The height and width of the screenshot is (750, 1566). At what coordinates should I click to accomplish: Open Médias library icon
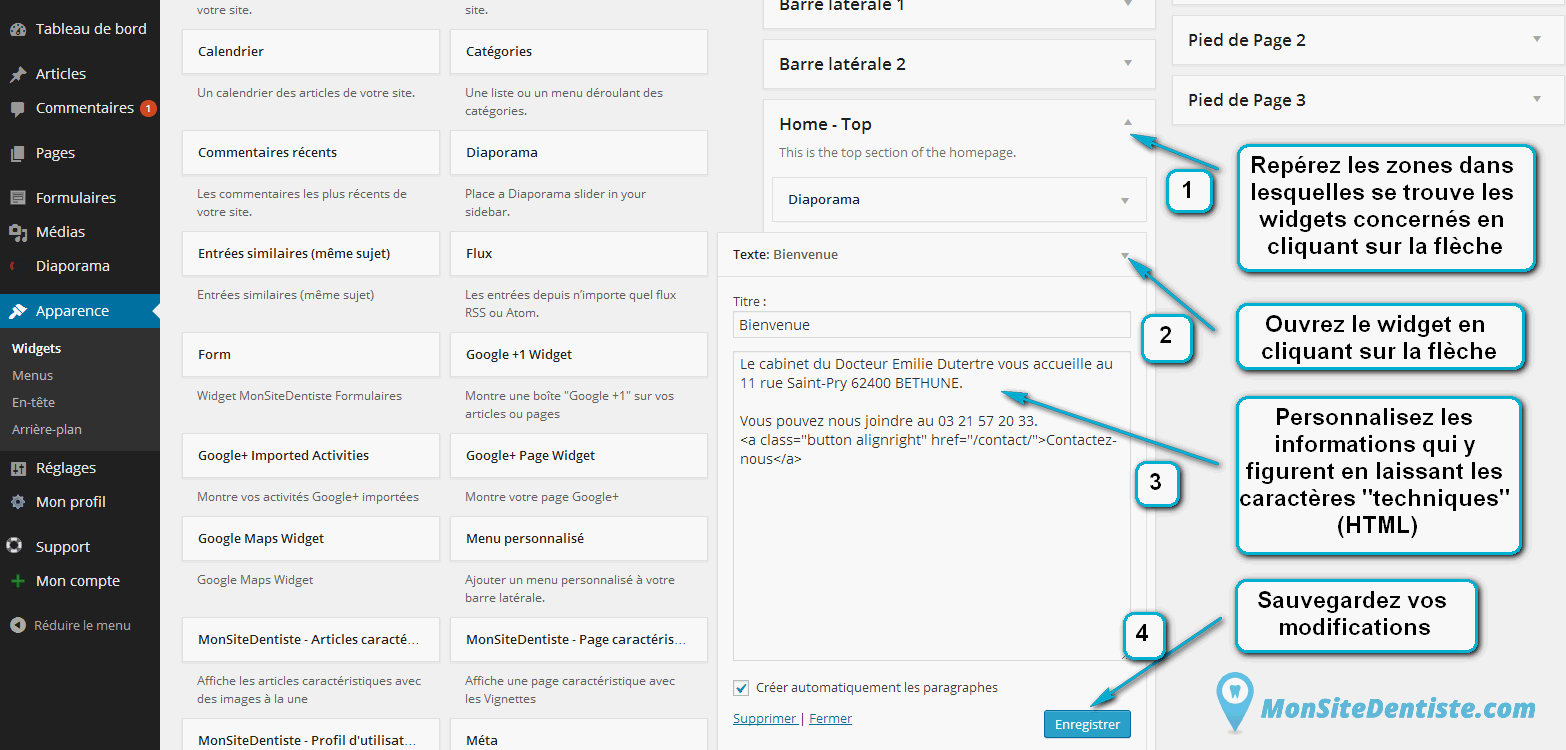tap(18, 232)
